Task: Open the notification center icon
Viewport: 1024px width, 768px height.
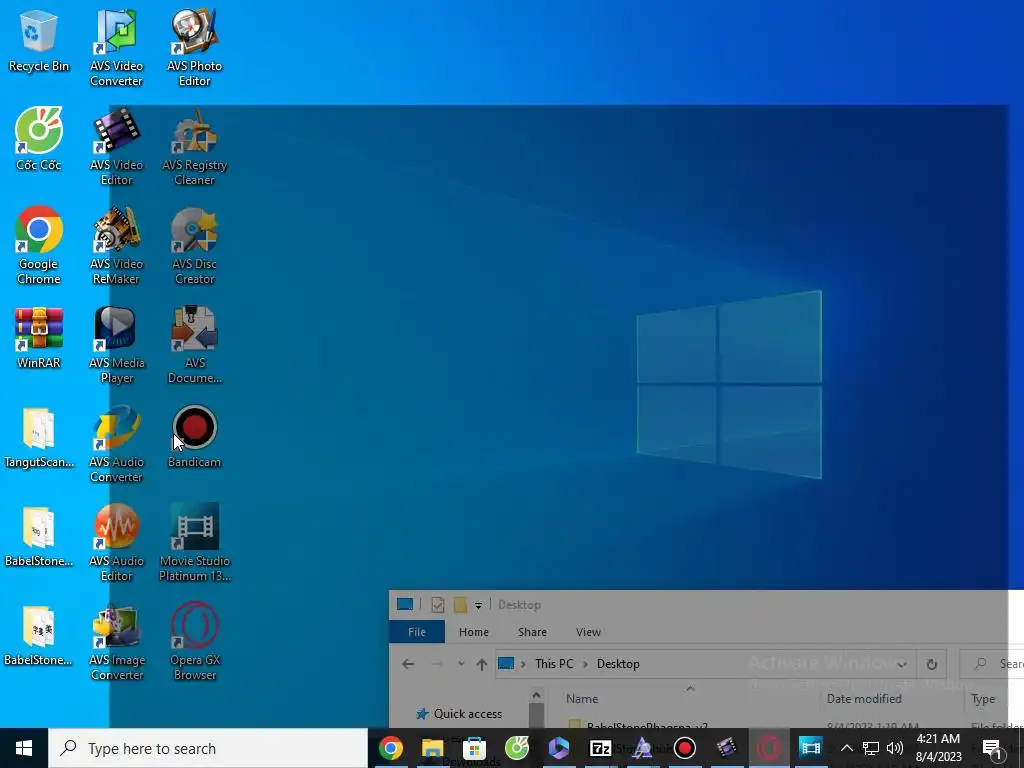Action: 991,748
